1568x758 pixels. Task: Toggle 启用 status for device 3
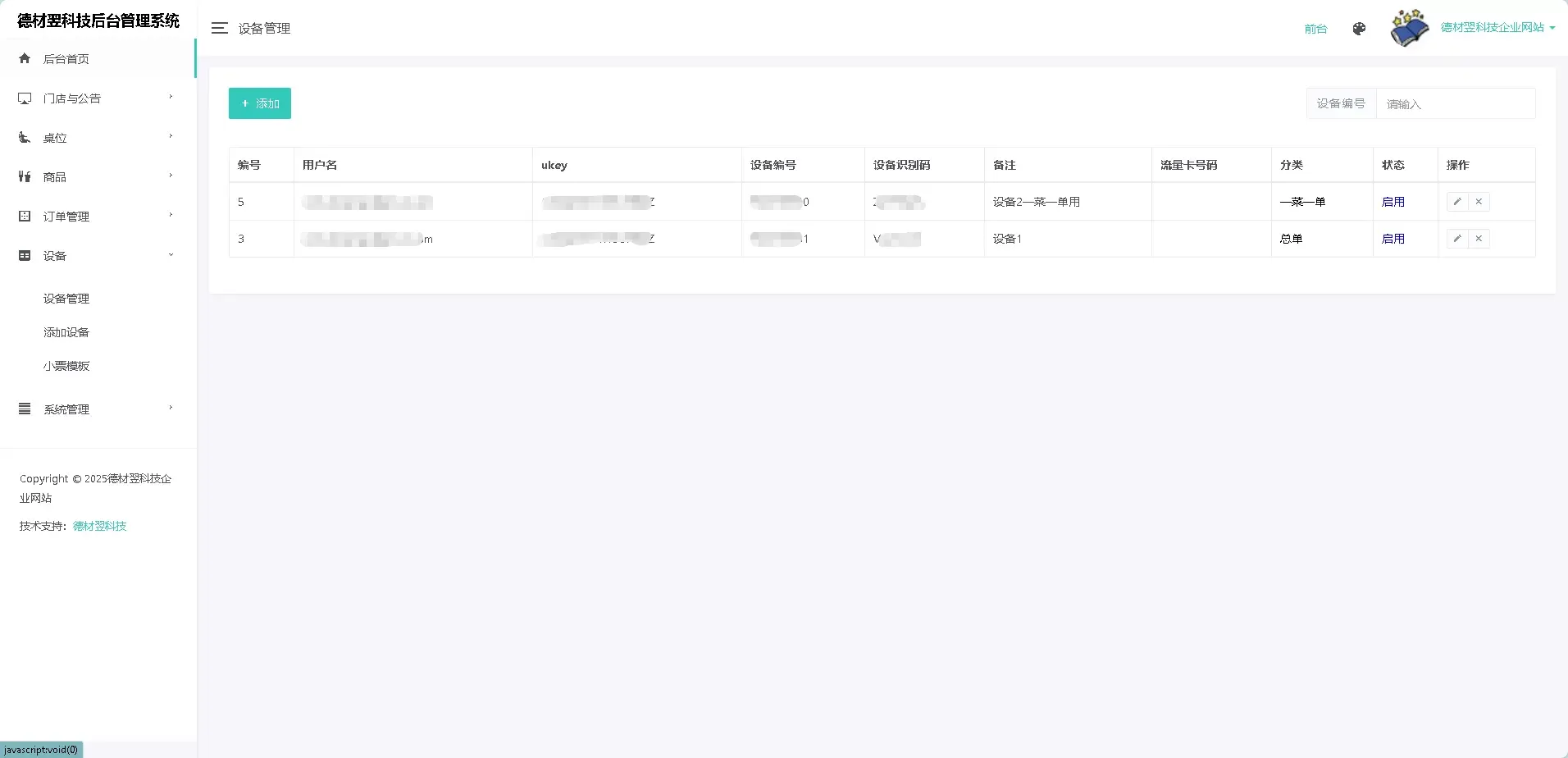pyautogui.click(x=1393, y=239)
